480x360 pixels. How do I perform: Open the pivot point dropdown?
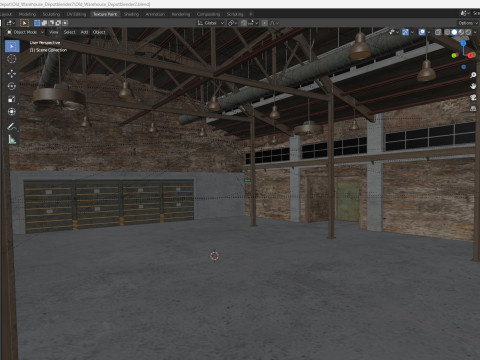click(232, 23)
